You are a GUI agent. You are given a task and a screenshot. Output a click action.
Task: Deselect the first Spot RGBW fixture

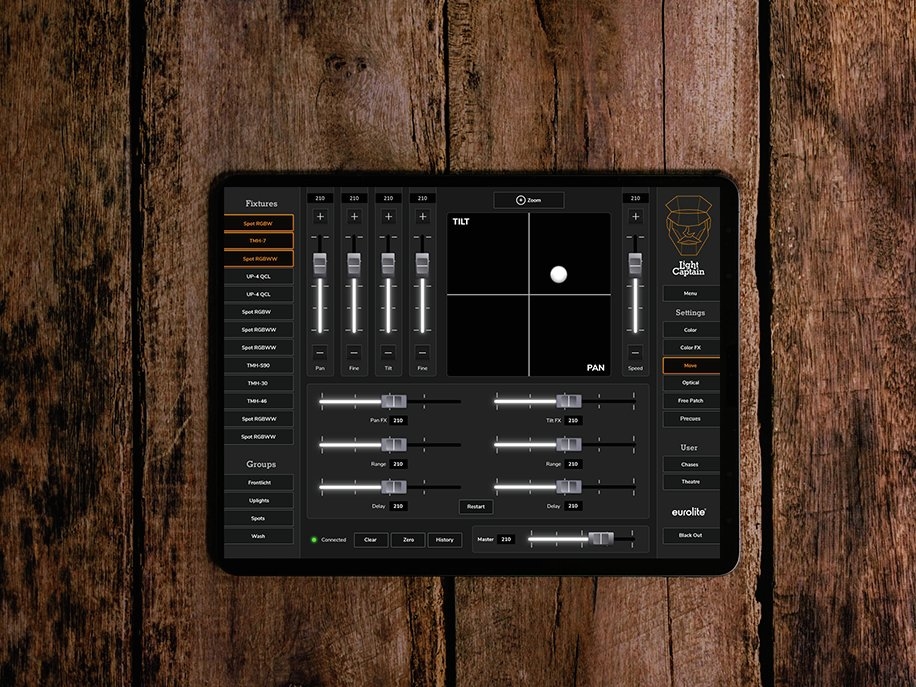258,223
